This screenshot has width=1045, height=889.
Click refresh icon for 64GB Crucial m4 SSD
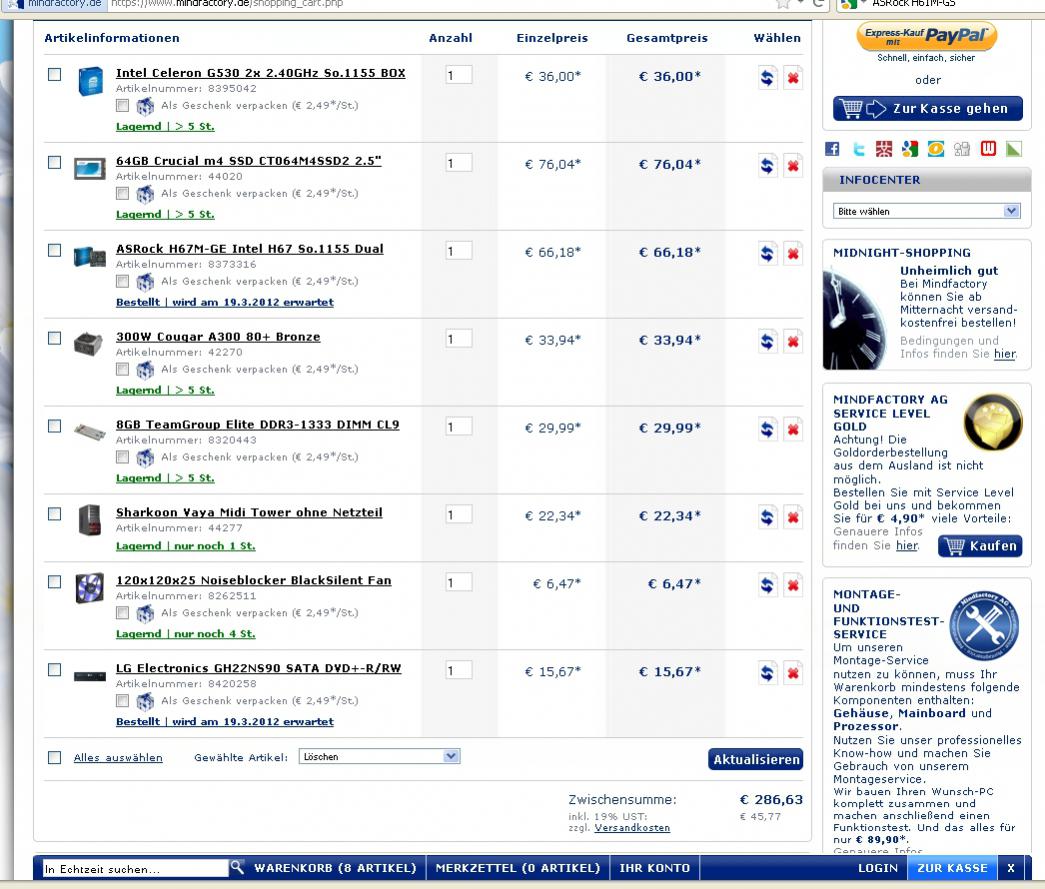click(767, 166)
